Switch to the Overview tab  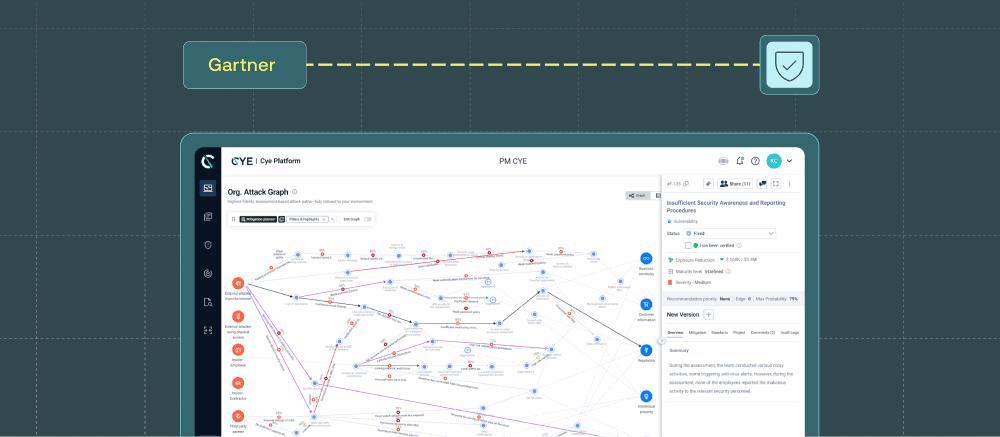(675, 332)
